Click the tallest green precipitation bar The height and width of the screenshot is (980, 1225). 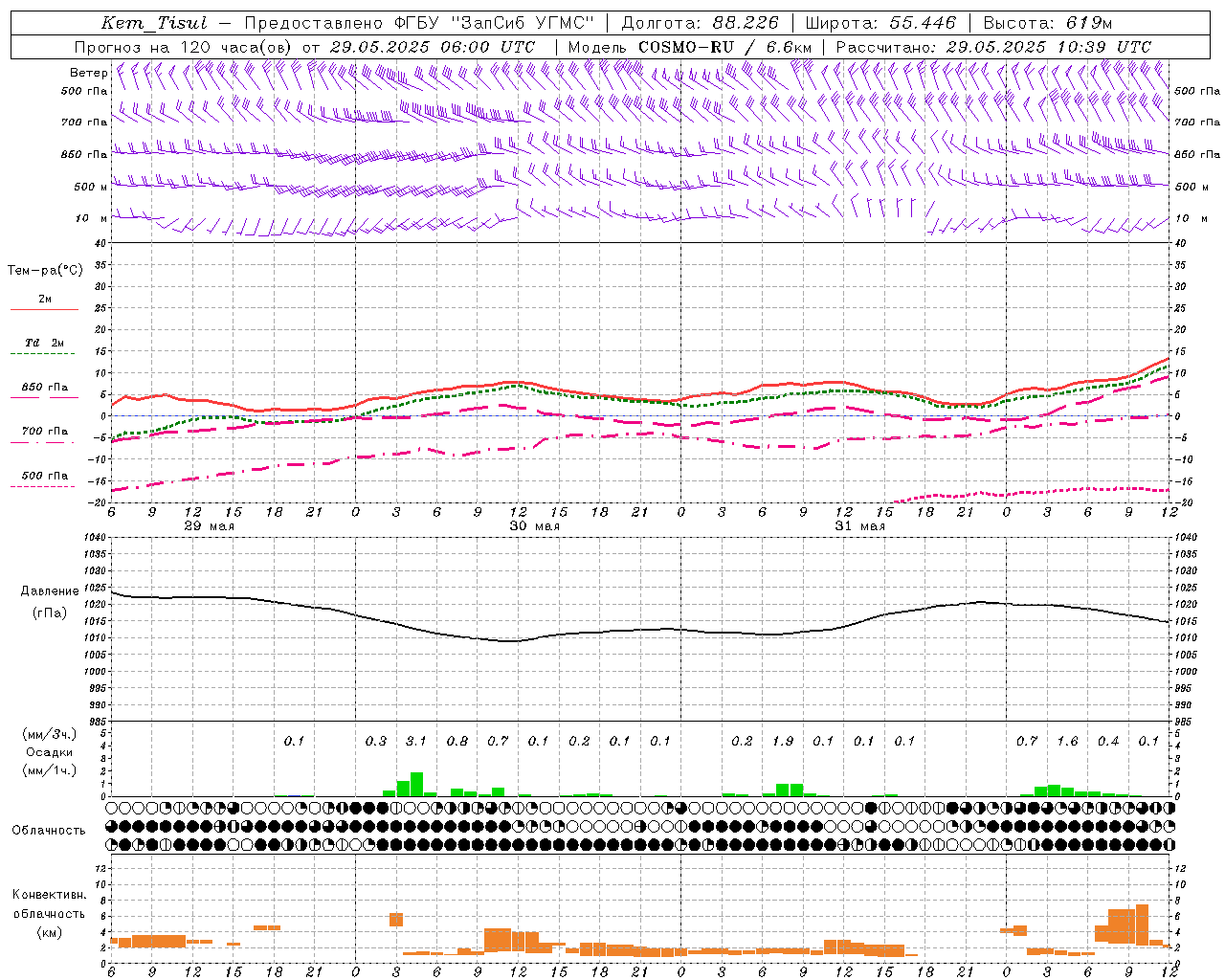click(x=416, y=784)
